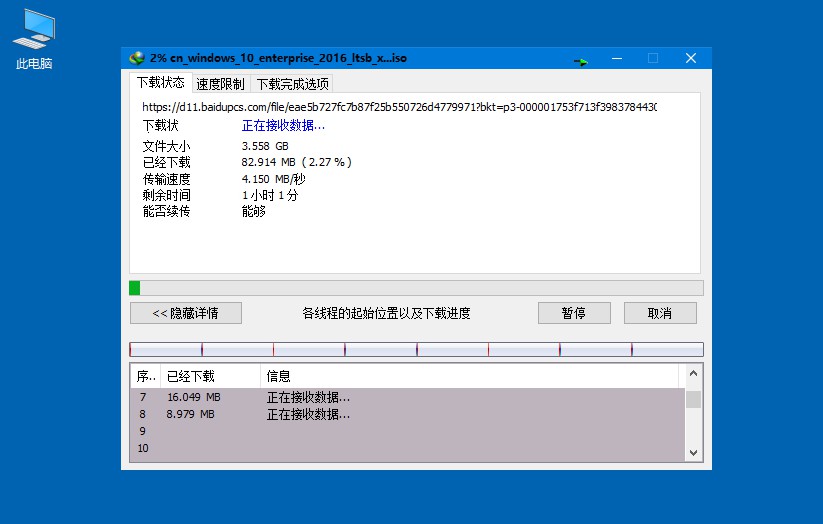823x524 pixels.
Task: Select thread row 8 with 8.979 MB
Action: point(408,414)
